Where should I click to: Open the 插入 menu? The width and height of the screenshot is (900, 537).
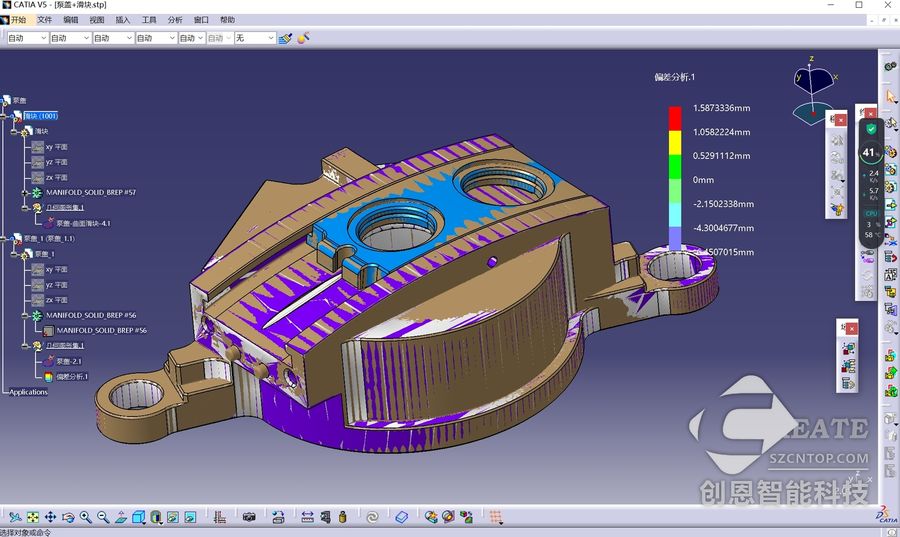point(123,20)
